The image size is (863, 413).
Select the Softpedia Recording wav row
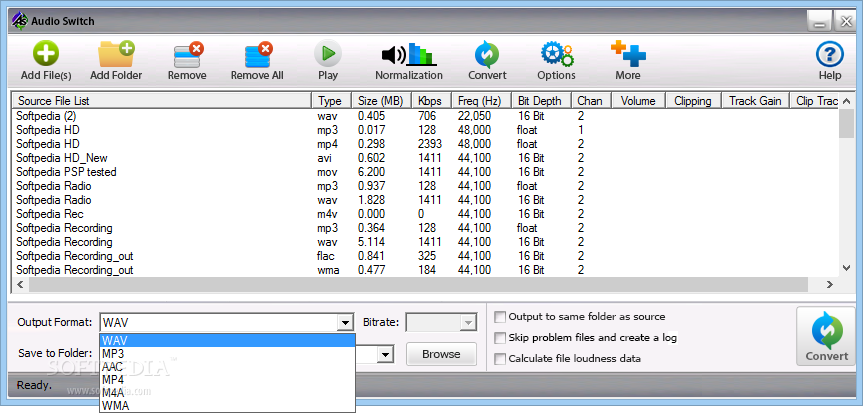point(425,242)
